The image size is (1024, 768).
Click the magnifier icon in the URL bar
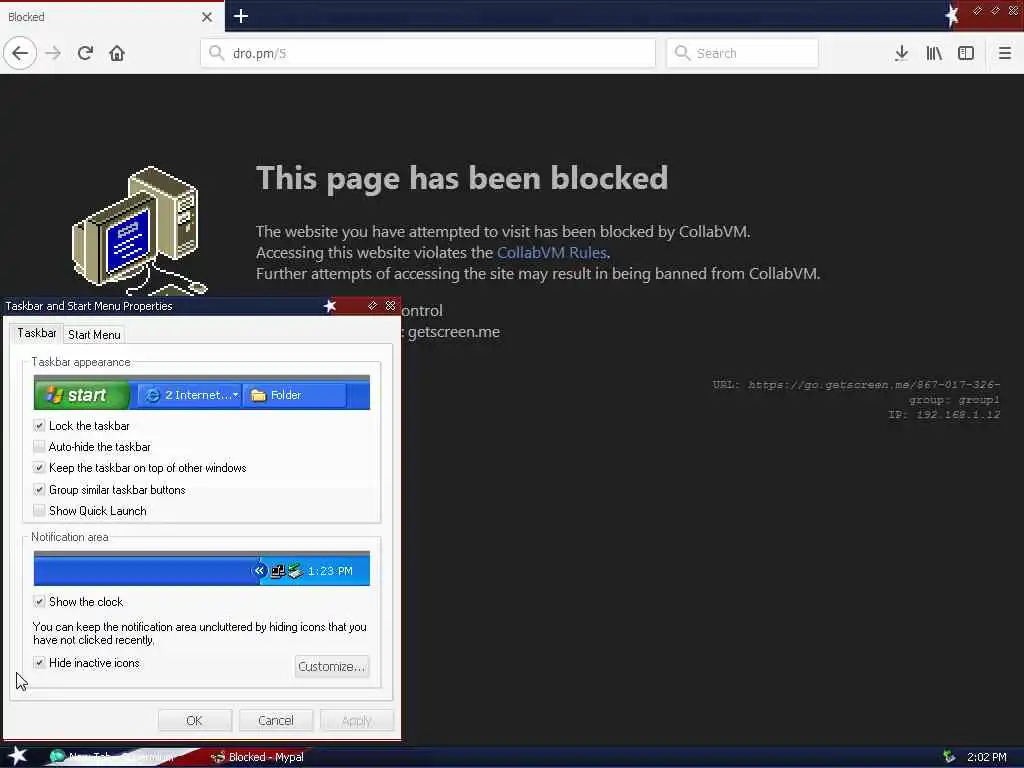point(216,53)
